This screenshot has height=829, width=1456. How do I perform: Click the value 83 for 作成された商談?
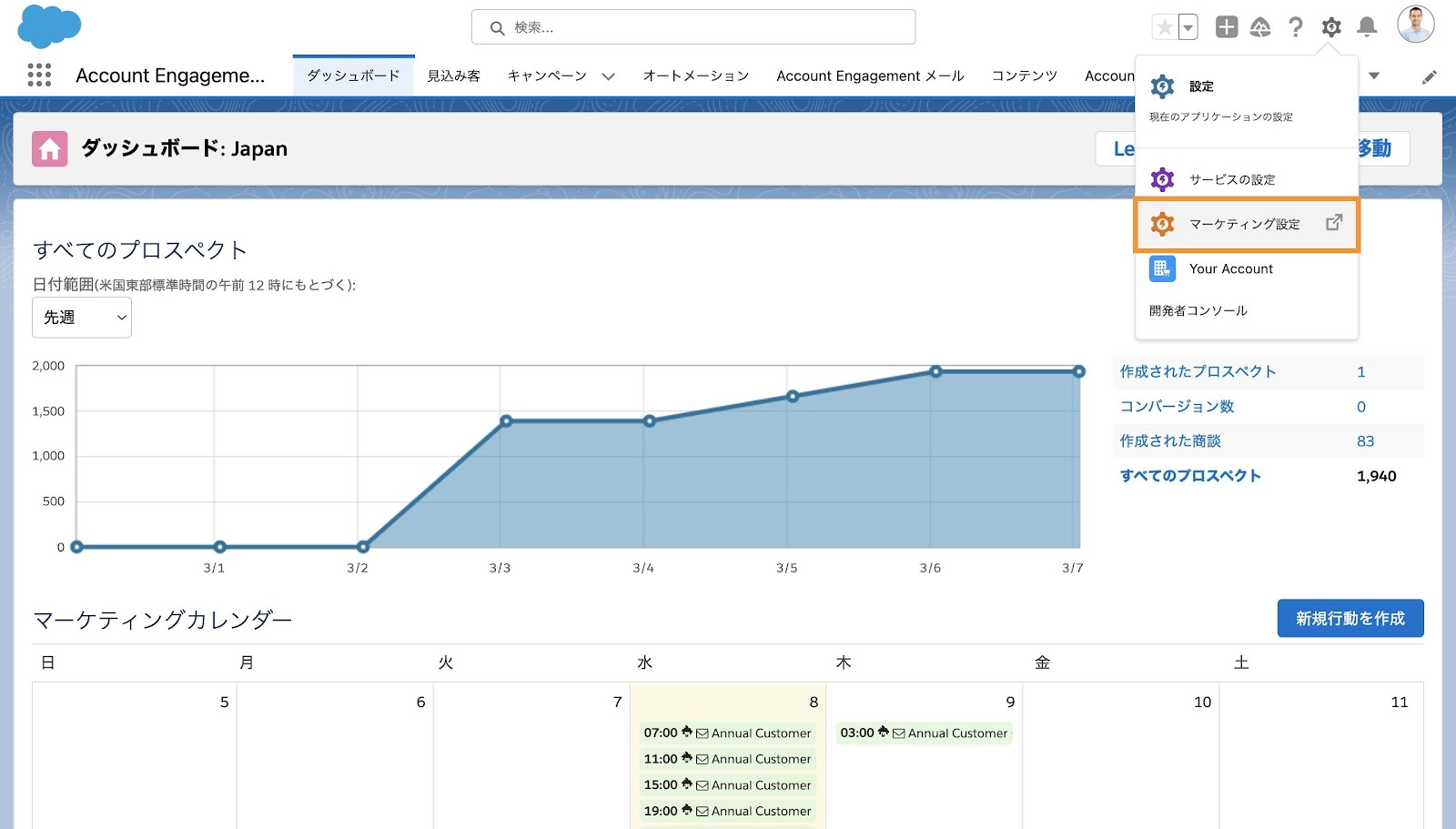click(x=1365, y=441)
